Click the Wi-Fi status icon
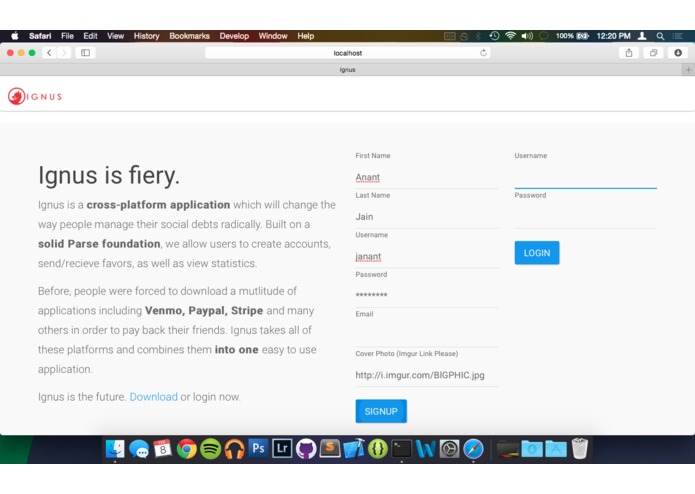 pos(511,36)
